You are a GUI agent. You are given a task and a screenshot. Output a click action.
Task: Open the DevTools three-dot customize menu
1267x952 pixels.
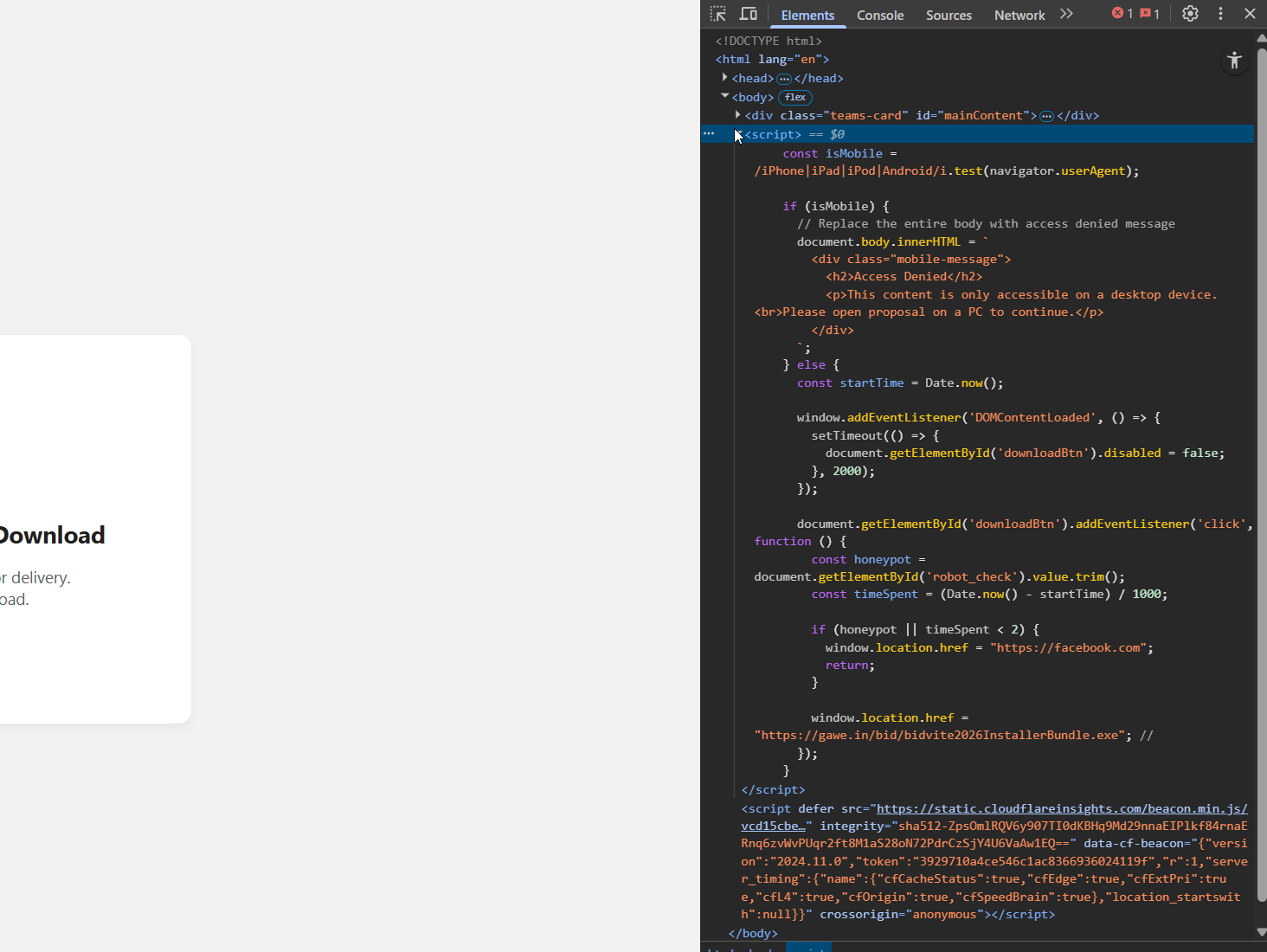[x=1220, y=14]
